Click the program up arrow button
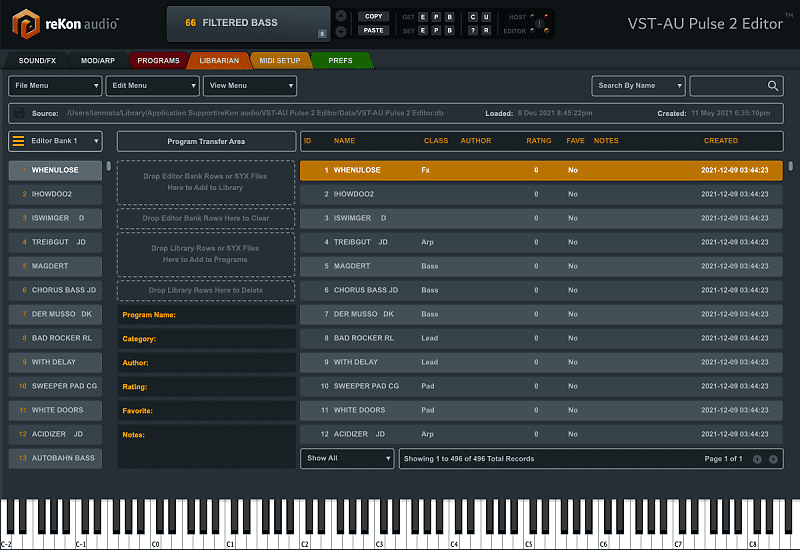 click(x=341, y=16)
